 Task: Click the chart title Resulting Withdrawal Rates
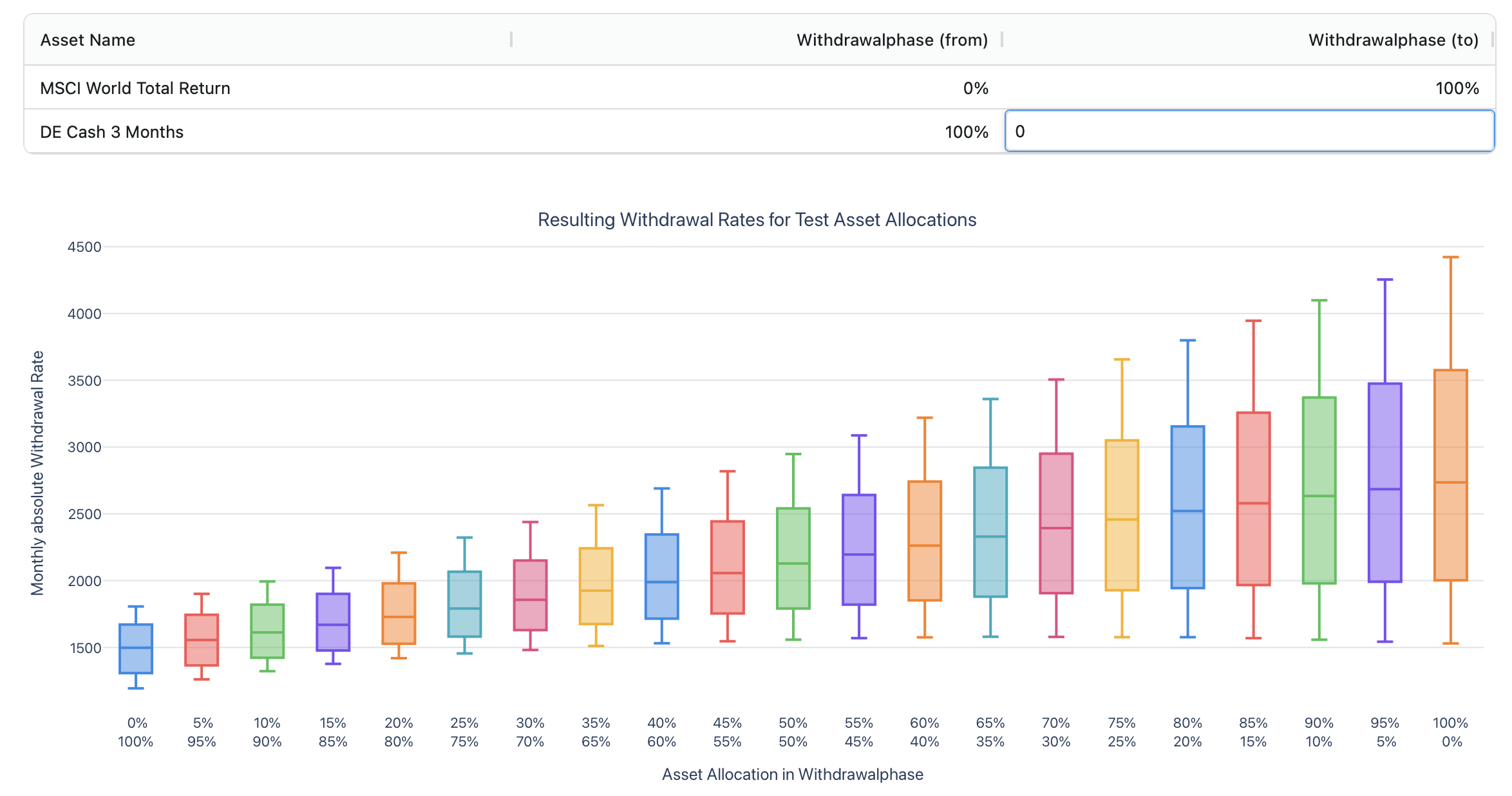pyautogui.click(x=757, y=220)
